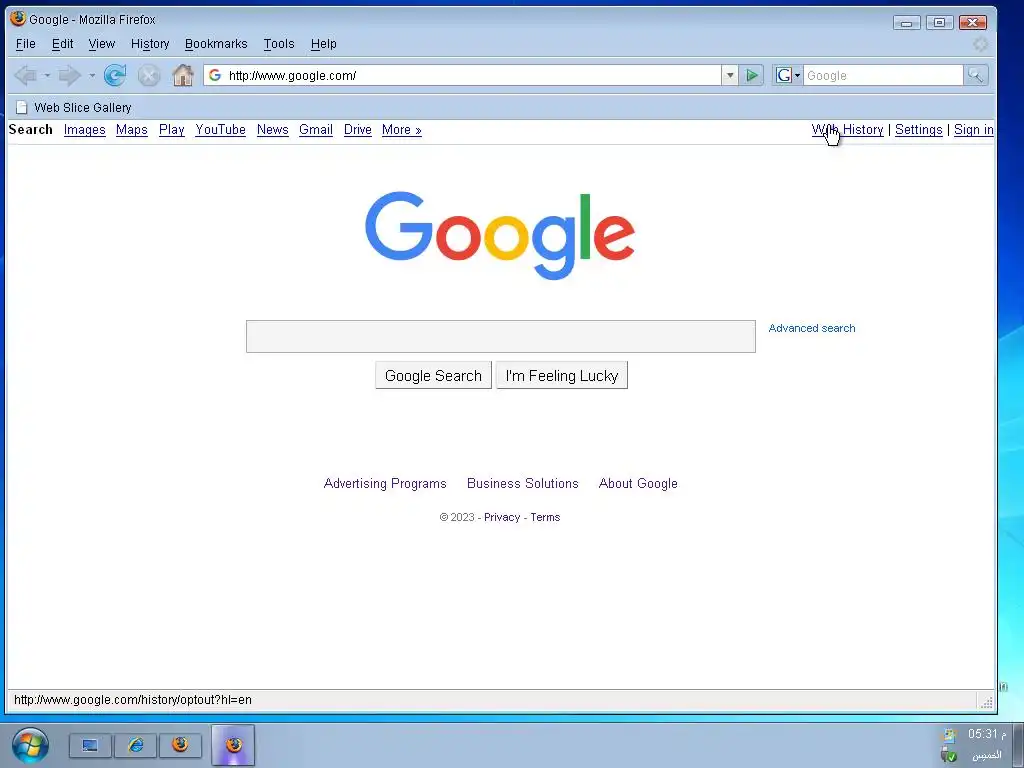Screen dimensions: 1024x768
Task: Click the Show desktop strip at taskbar end
Action: pyautogui.click(x=1017, y=745)
